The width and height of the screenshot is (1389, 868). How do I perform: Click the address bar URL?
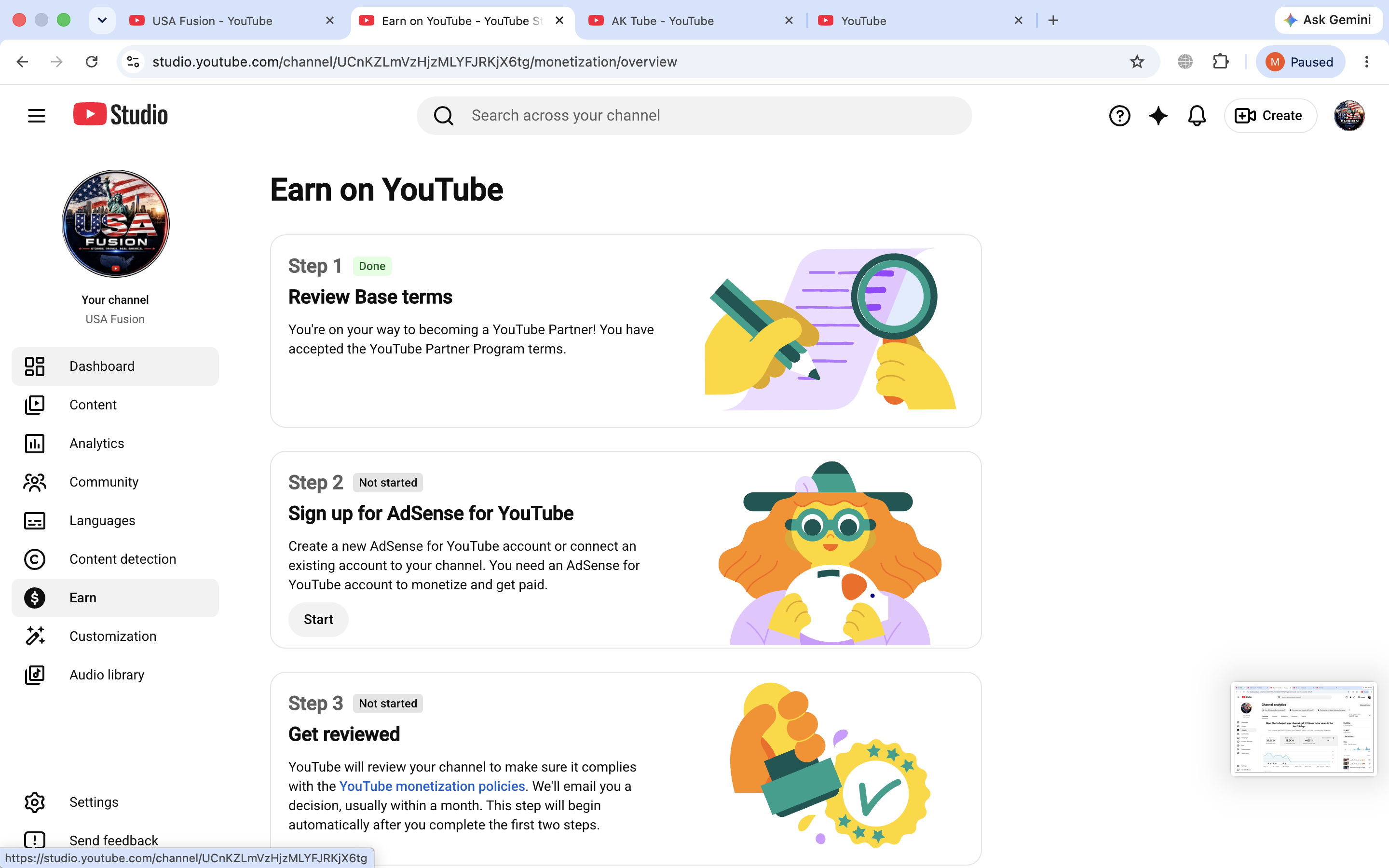(x=414, y=62)
